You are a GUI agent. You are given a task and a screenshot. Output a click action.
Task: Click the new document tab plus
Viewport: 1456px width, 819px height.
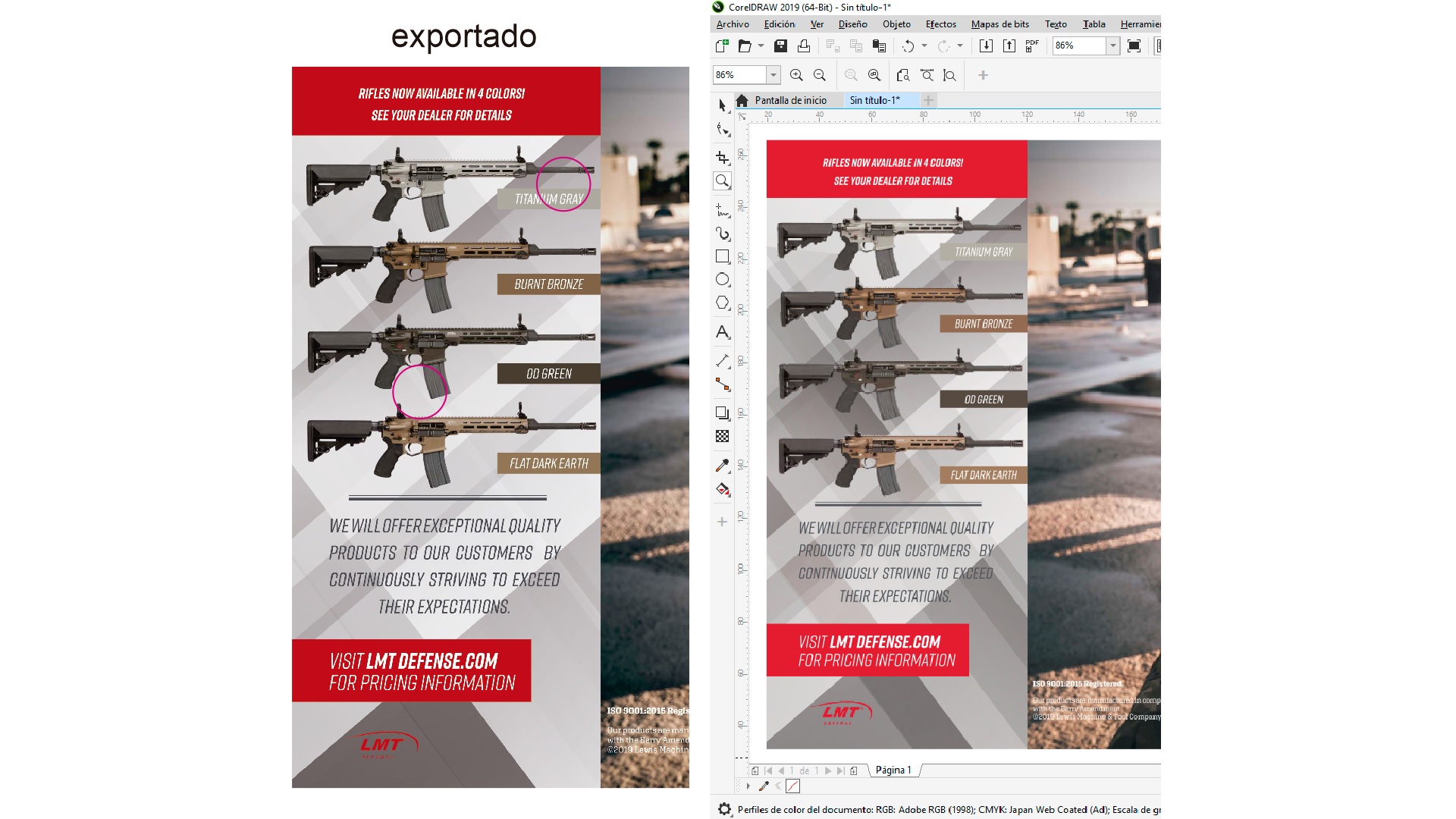(928, 100)
